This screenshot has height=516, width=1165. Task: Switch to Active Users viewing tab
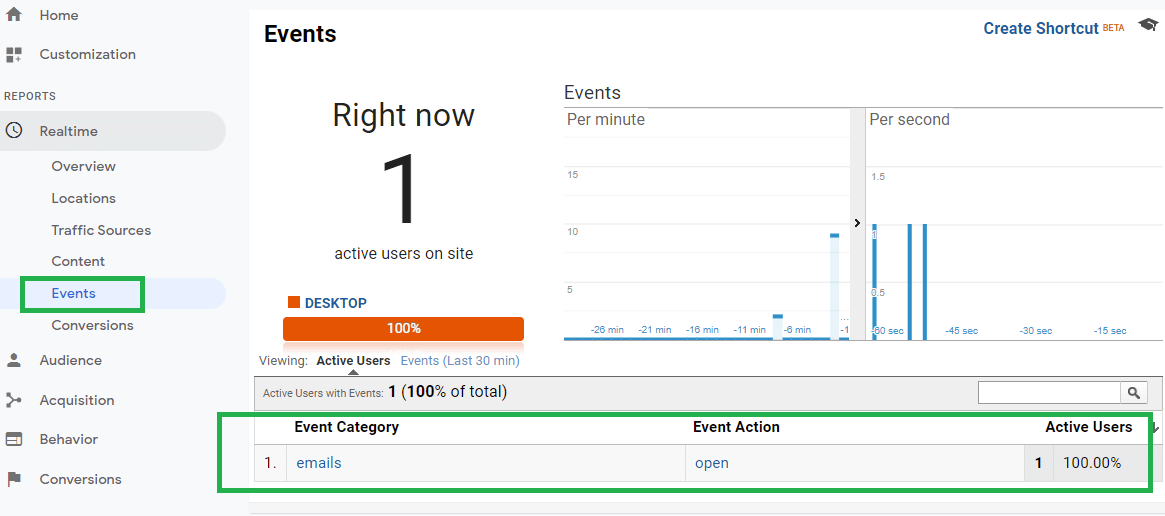tap(353, 361)
